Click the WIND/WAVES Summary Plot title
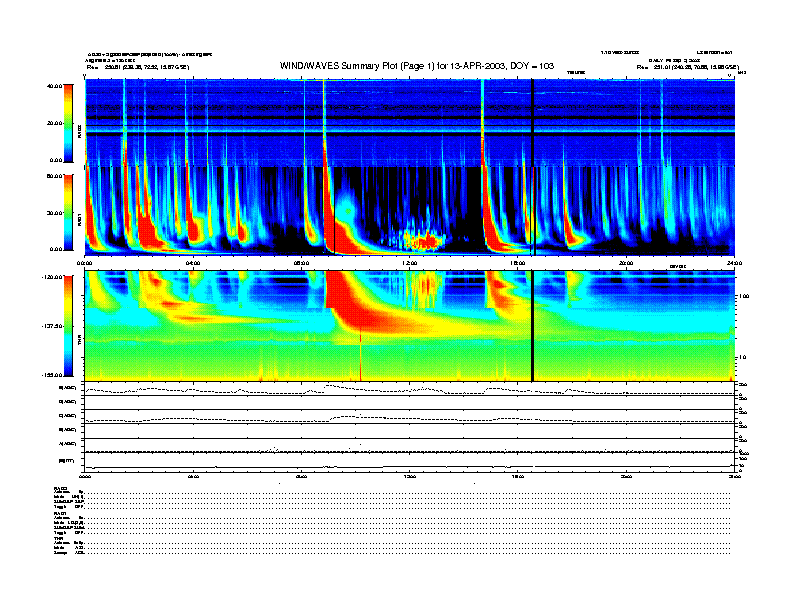This screenshot has height=612, width=792. pos(417,66)
